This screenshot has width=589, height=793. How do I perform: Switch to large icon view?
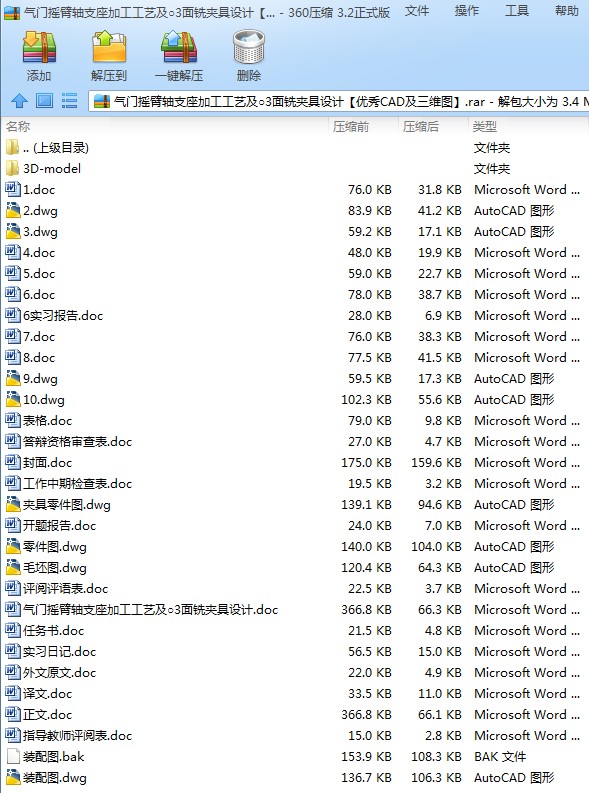(44, 101)
